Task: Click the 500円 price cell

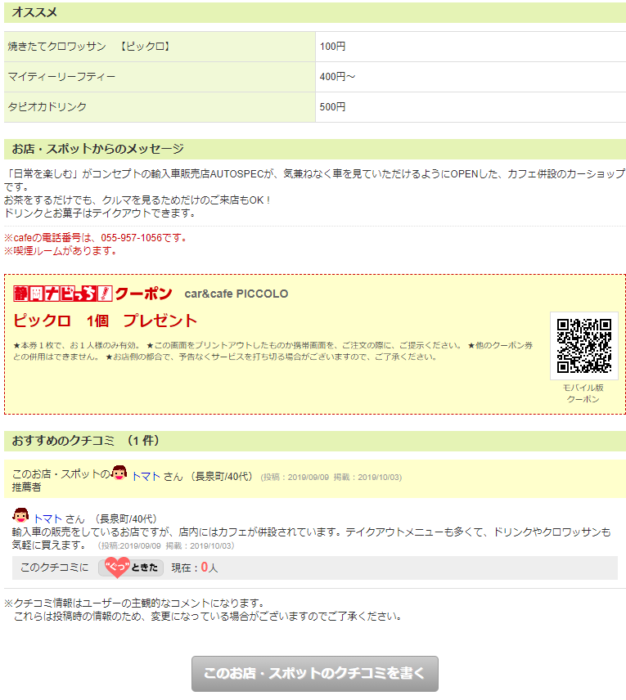Action: tap(332, 107)
